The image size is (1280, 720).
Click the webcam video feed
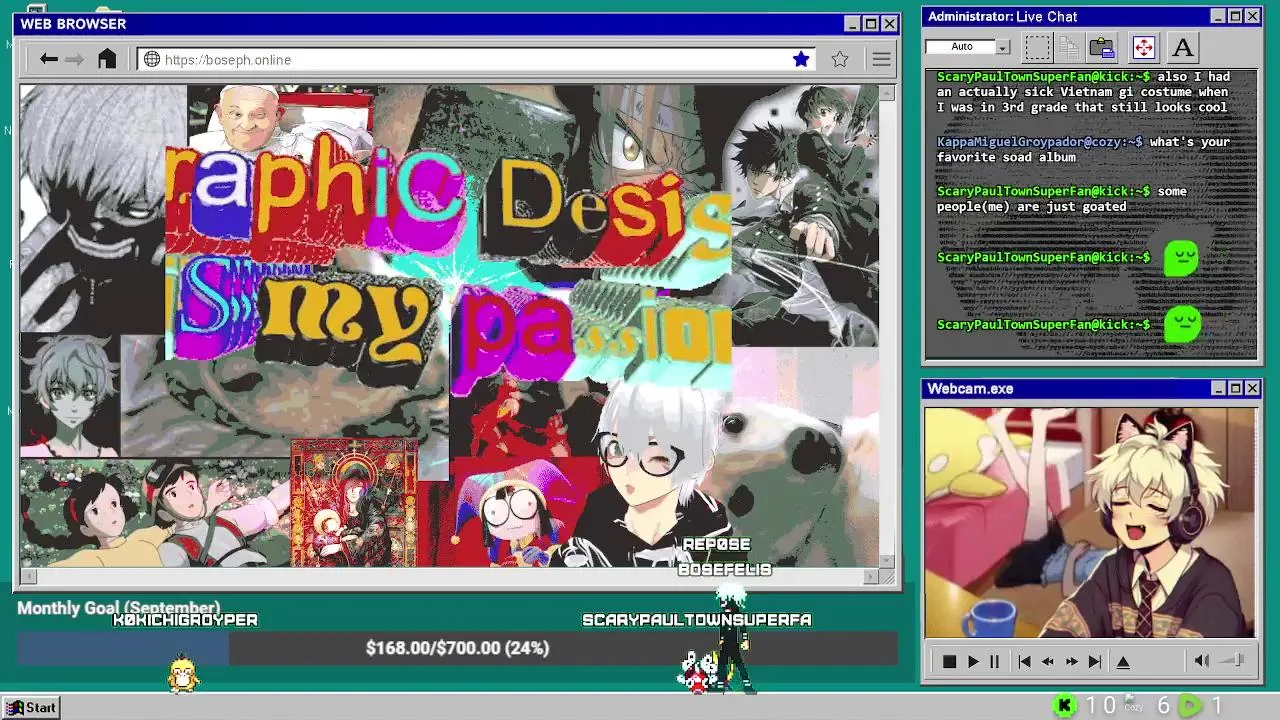point(1090,522)
